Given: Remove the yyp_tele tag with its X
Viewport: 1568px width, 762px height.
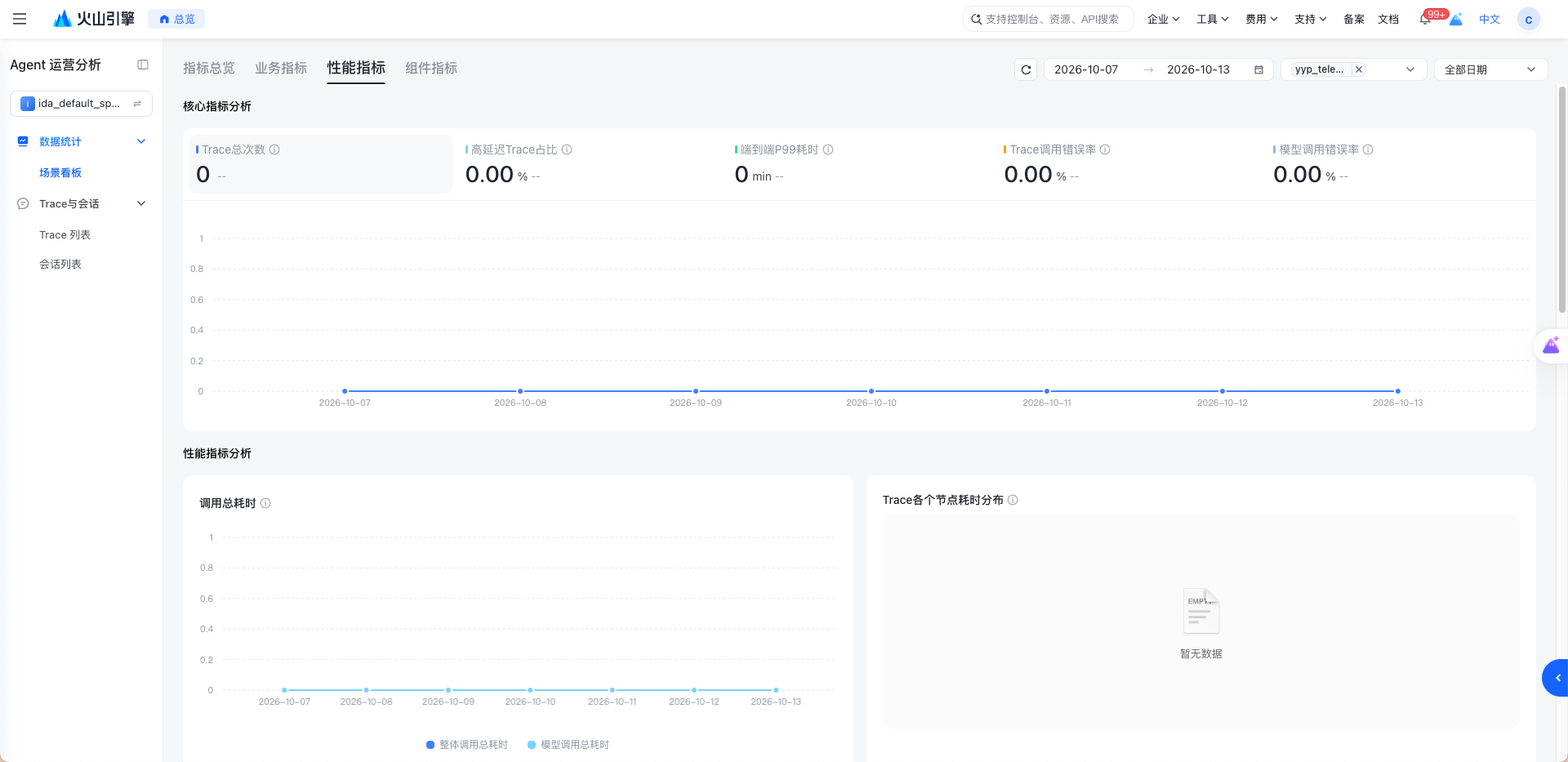Looking at the screenshot, I should point(1359,69).
